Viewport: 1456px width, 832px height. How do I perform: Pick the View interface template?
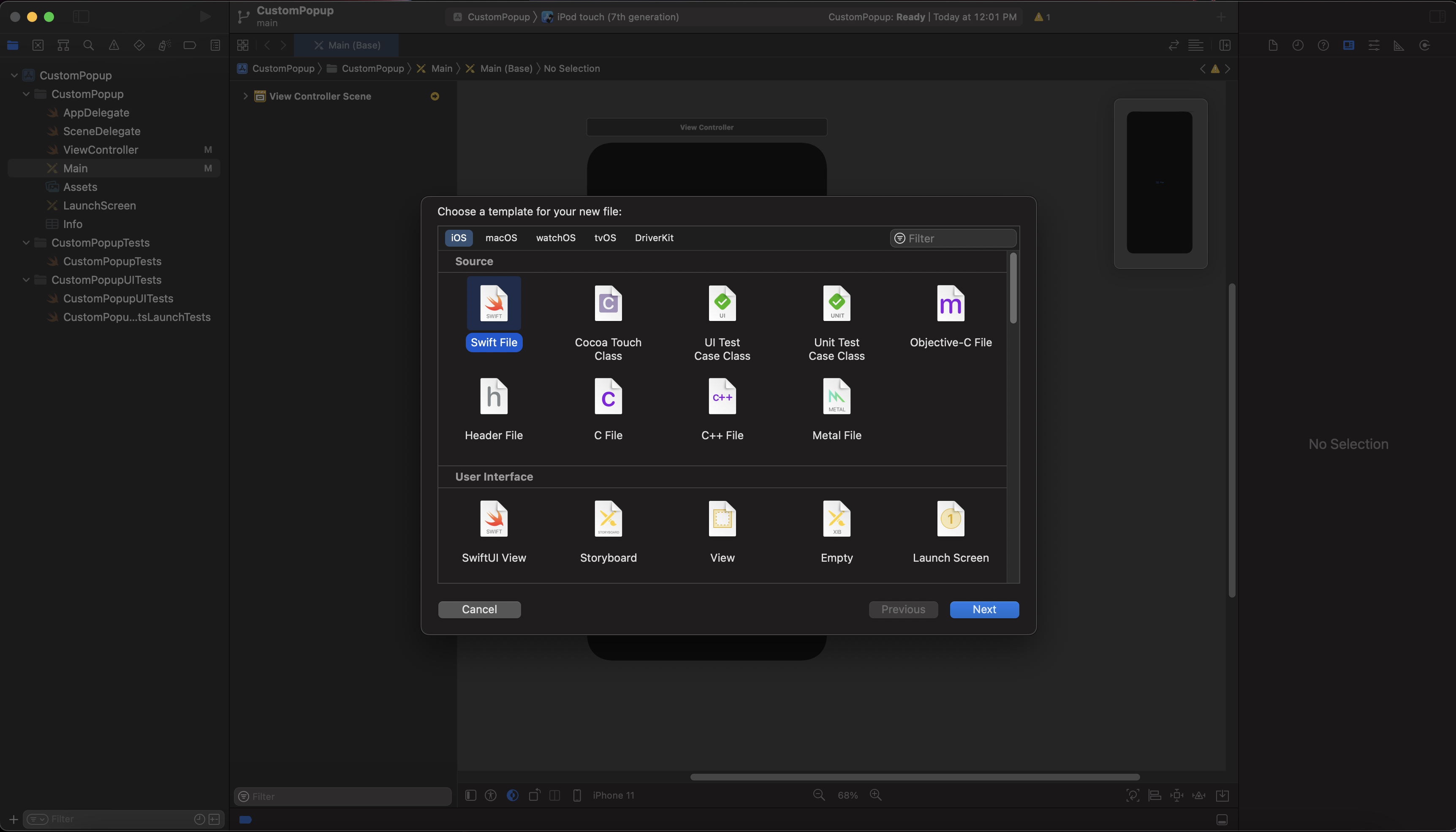pyautogui.click(x=722, y=532)
